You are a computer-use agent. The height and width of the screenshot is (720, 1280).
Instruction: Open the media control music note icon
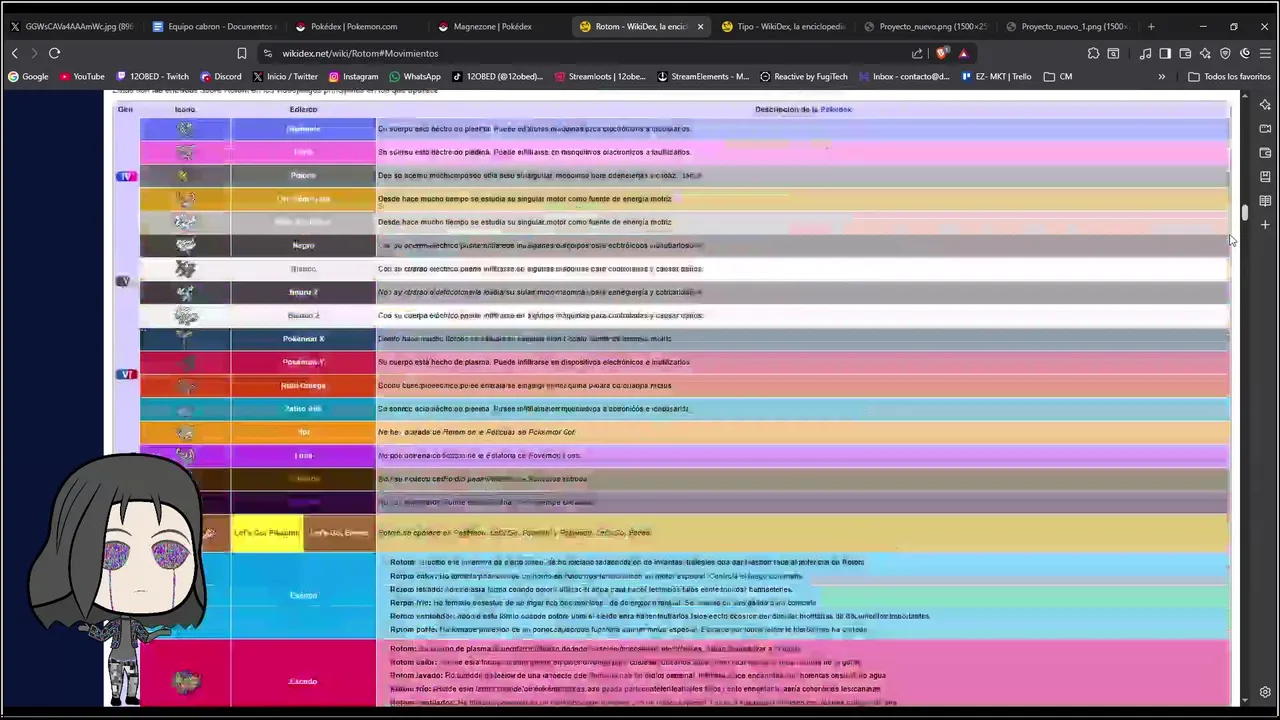click(1145, 53)
